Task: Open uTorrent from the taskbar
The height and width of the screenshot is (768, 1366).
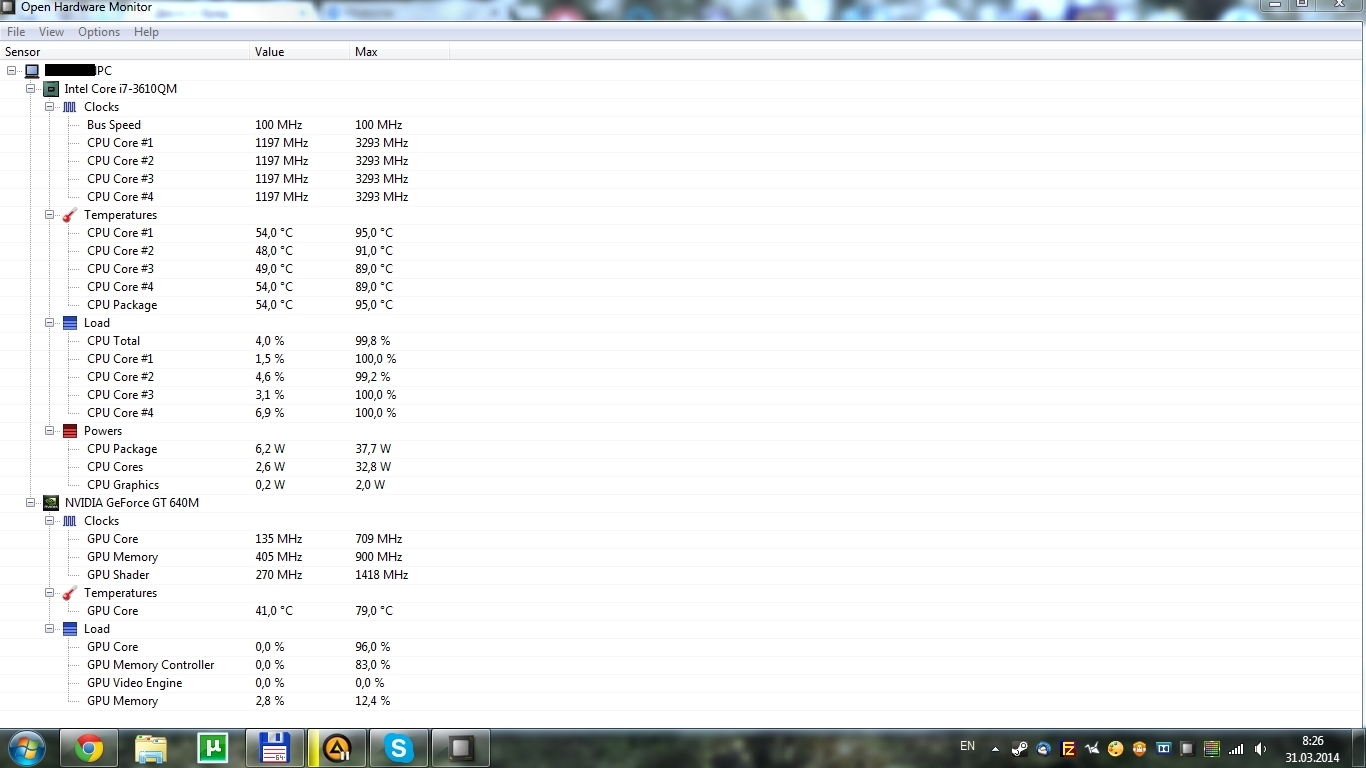Action: tap(213, 748)
